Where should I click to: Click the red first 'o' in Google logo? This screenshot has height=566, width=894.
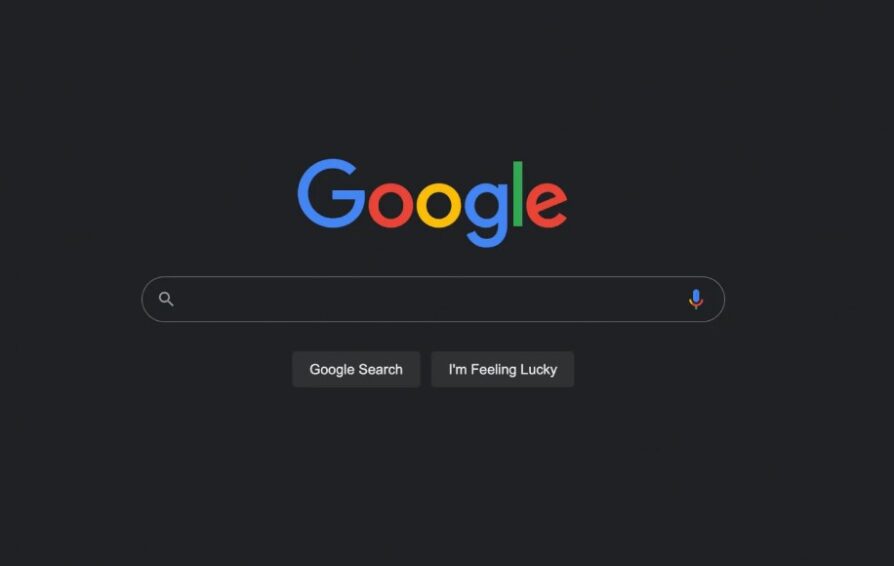pos(391,205)
